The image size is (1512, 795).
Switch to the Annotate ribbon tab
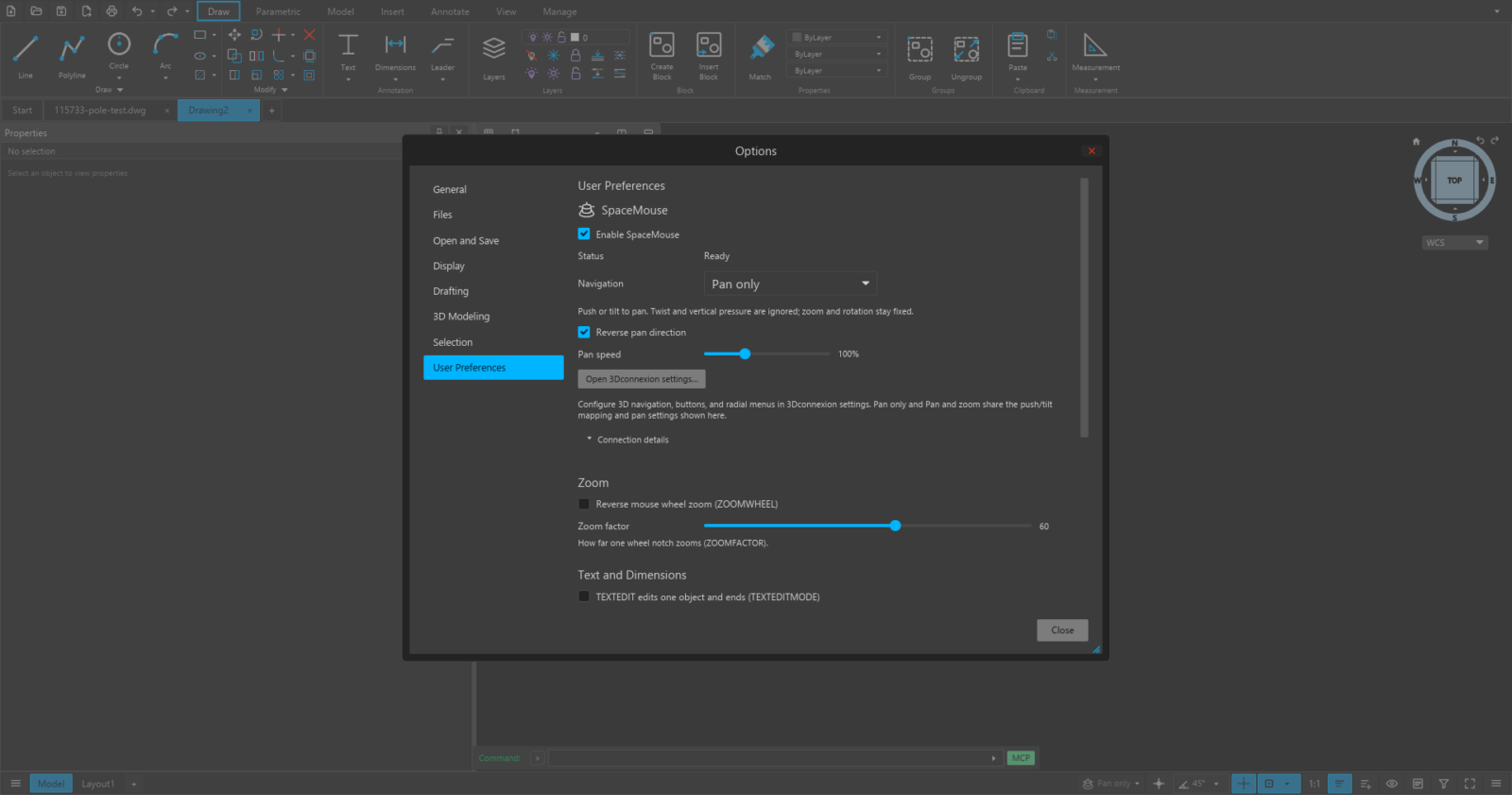pyautogui.click(x=450, y=11)
